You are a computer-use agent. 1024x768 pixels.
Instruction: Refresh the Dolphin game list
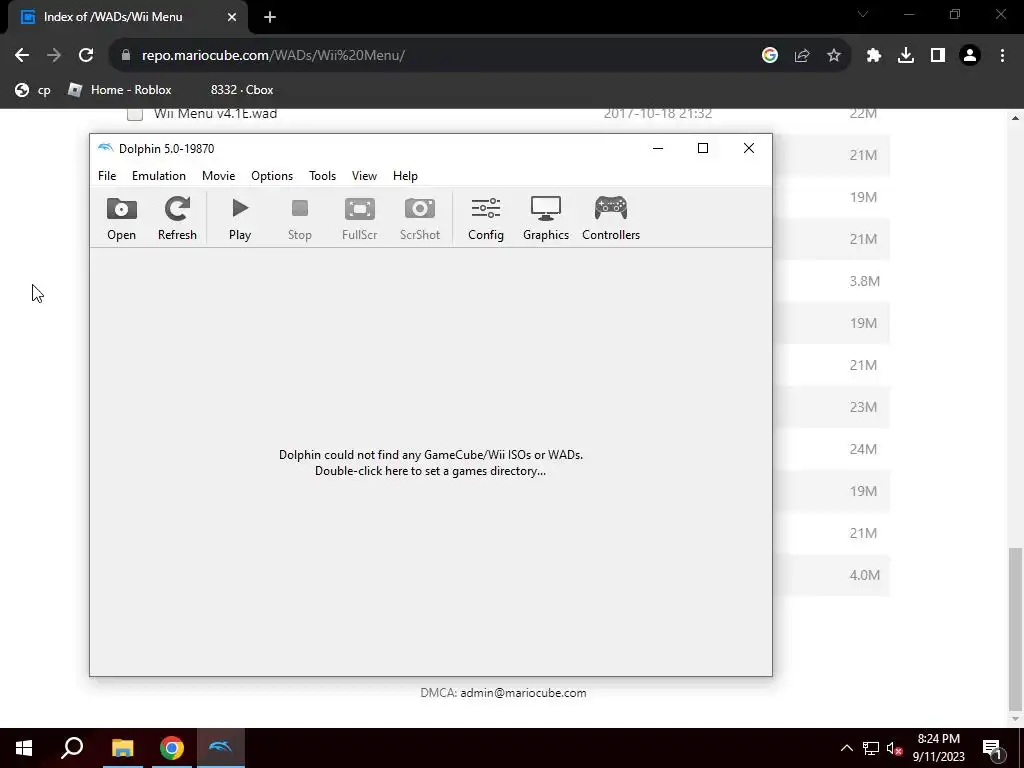click(177, 218)
